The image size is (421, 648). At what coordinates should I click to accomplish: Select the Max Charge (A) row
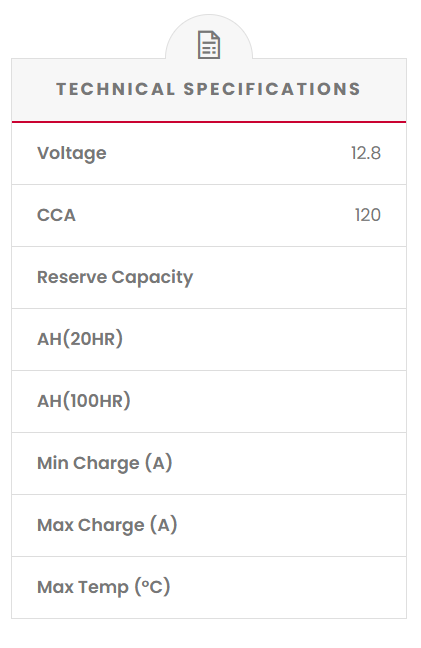pyautogui.click(x=209, y=526)
